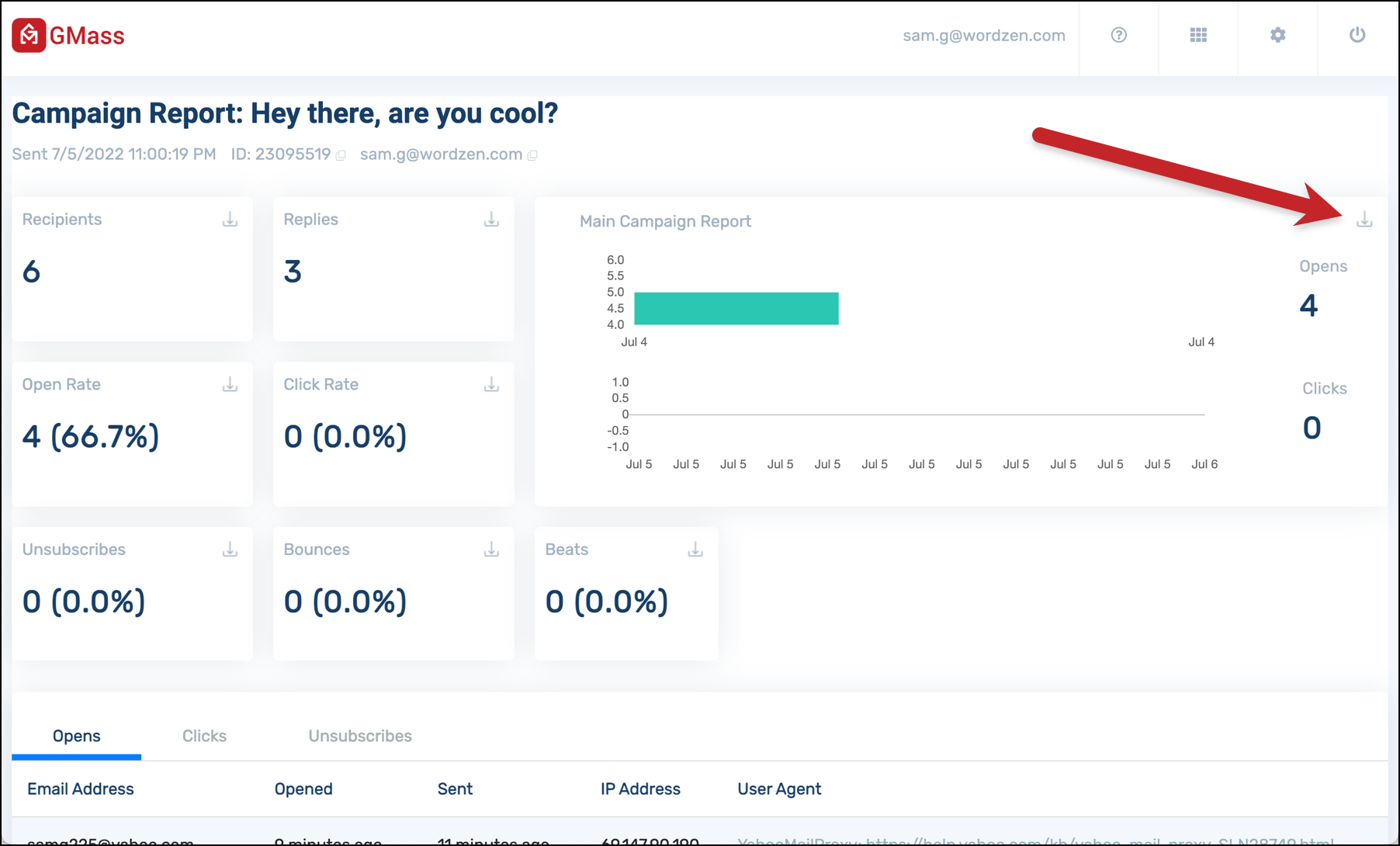Screen dimensions: 1400x846
Task: Click the Main Campaign Report heading
Action: coord(665,221)
